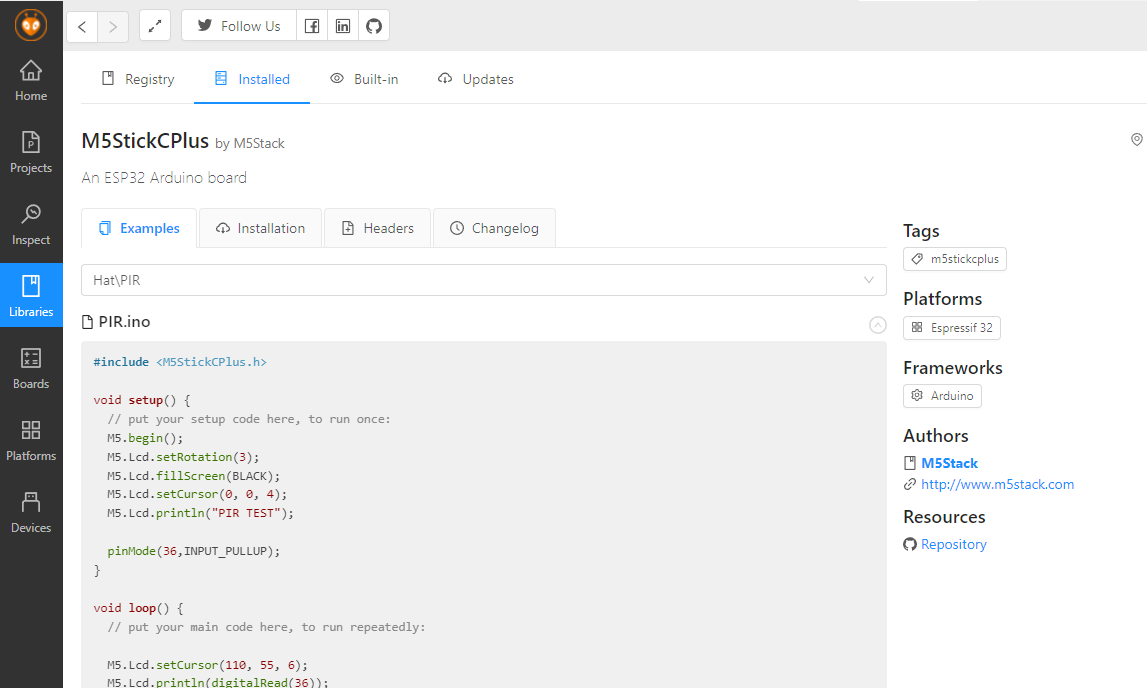Open the Inspect sidebar section
The height and width of the screenshot is (688, 1147).
coord(31,225)
